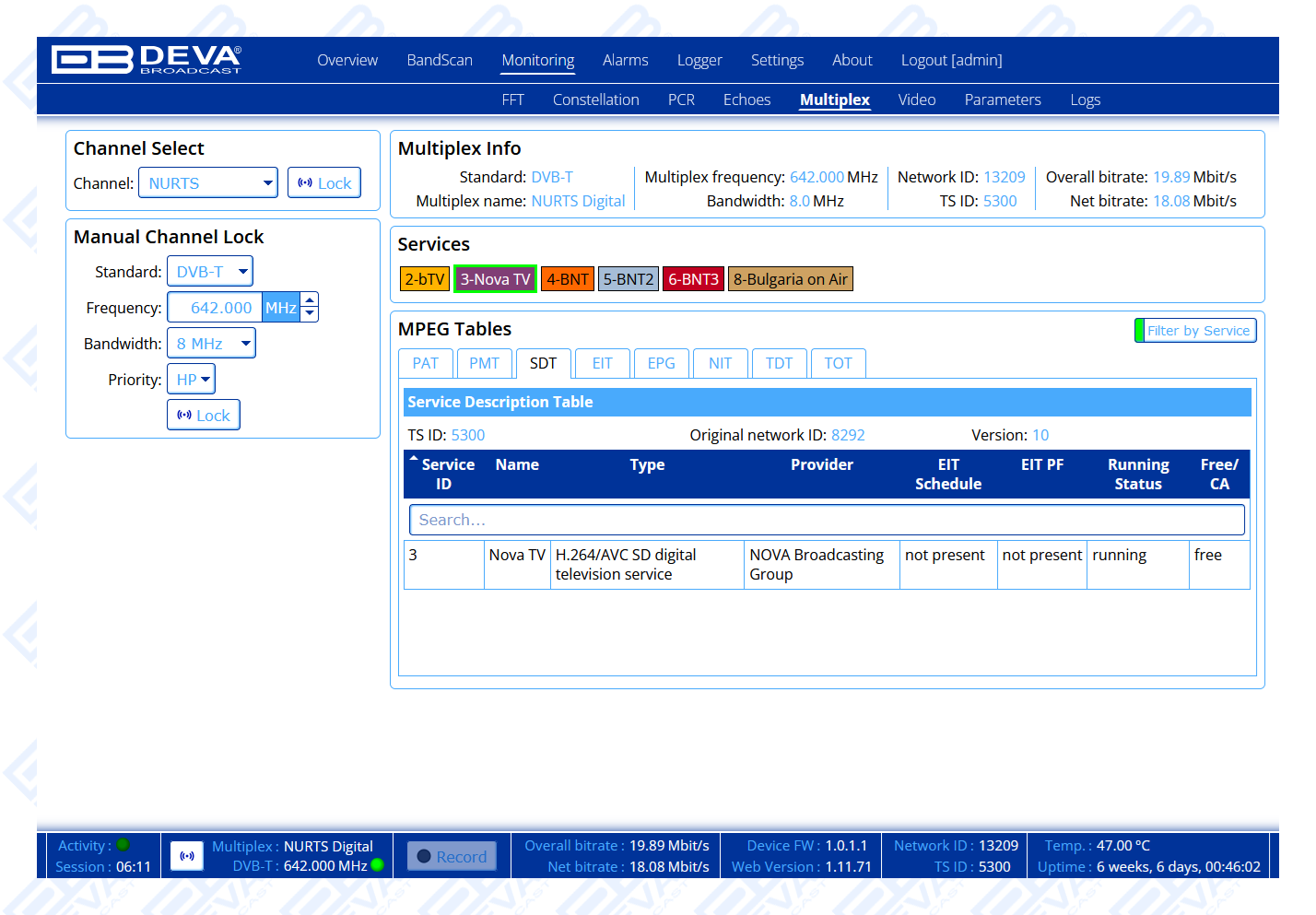Viewport: 1316px width, 915px height.
Task: Click the Activity status LED indicator
Action: [x=123, y=845]
